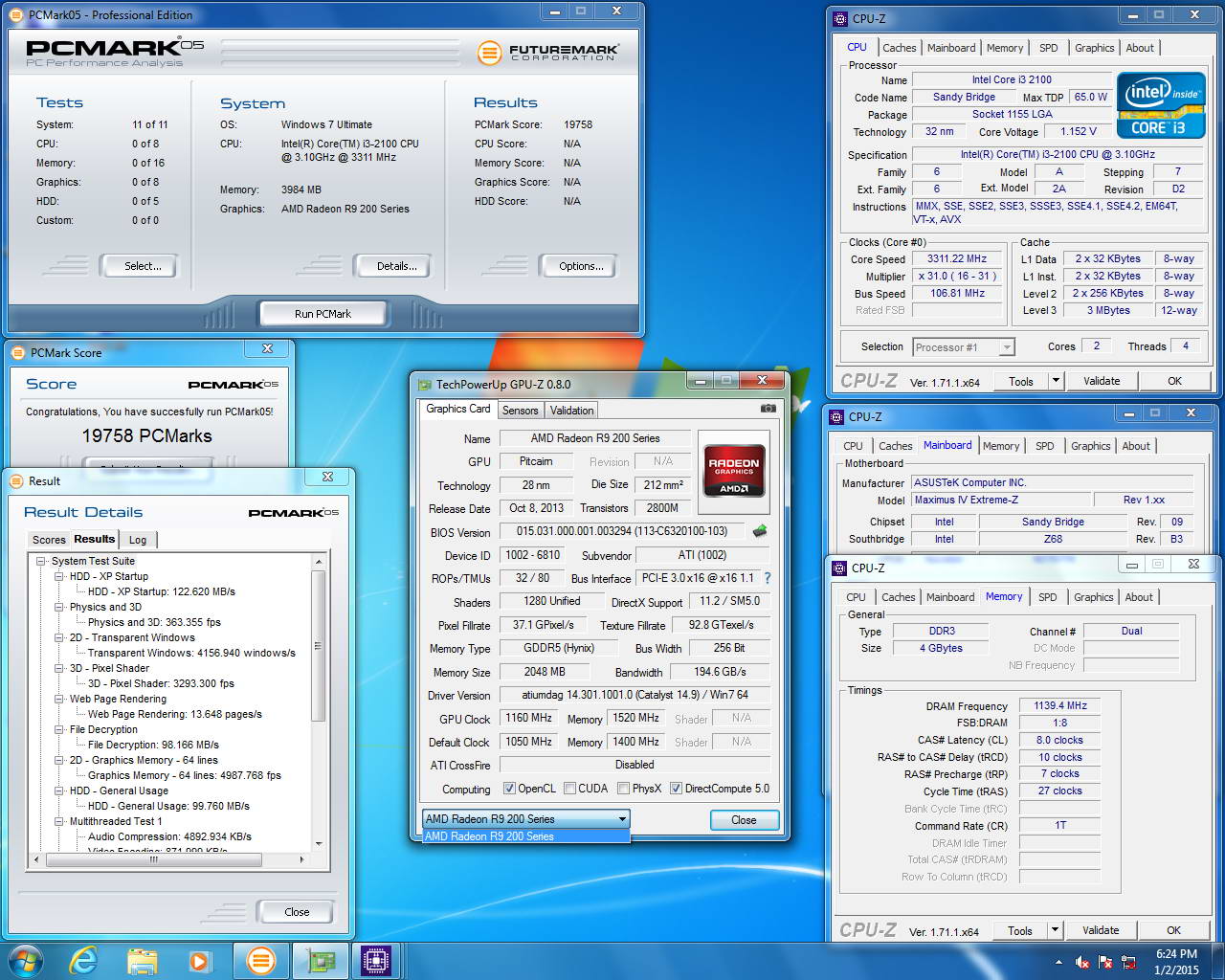Show hidden tray icons arrow
Screen dimensions: 1225x980
pyautogui.click(x=1058, y=962)
